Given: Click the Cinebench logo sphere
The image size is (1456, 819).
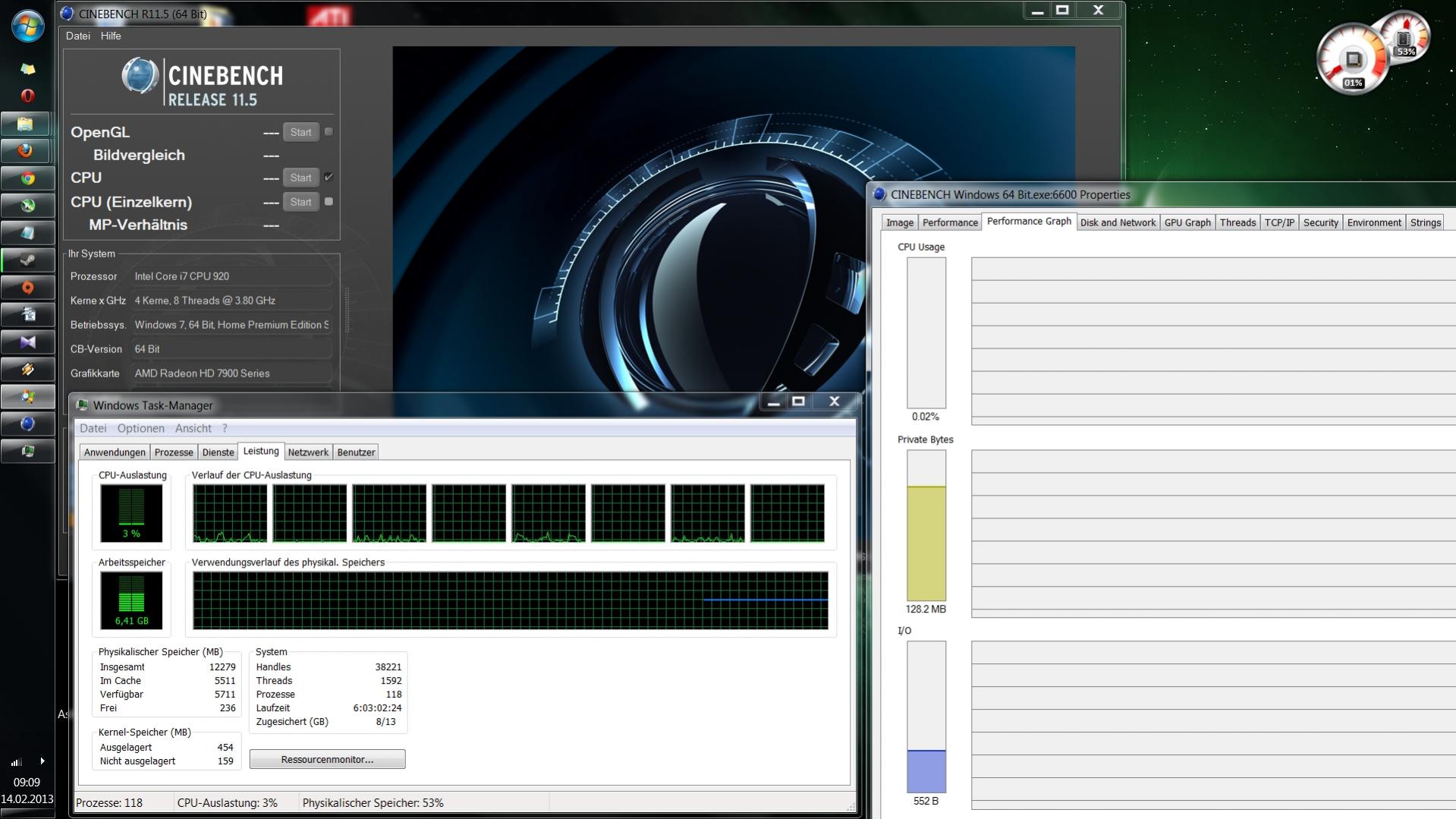Looking at the screenshot, I should [x=140, y=77].
